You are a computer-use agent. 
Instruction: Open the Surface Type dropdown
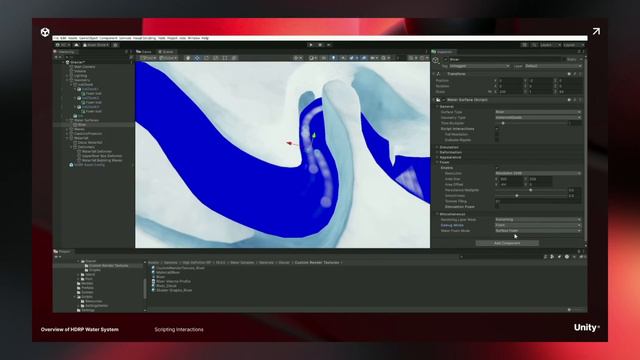pyautogui.click(x=538, y=112)
